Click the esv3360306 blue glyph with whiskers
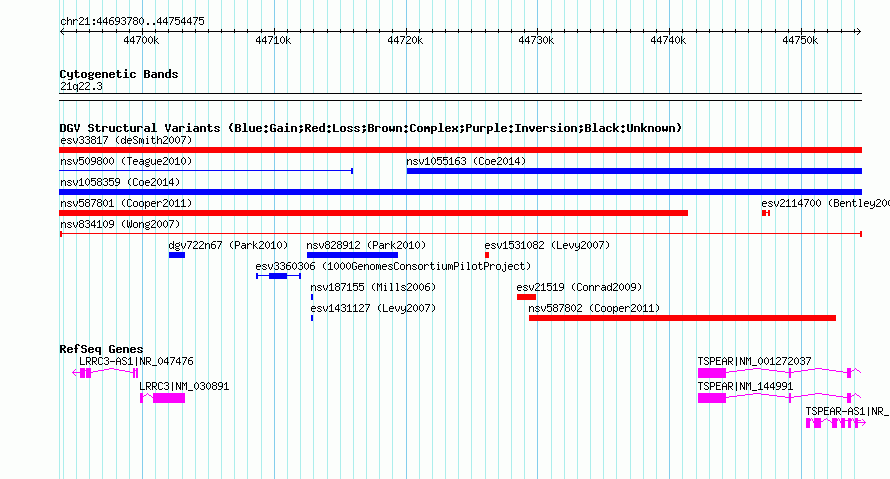Screen dimensions: 890x479 (278, 276)
